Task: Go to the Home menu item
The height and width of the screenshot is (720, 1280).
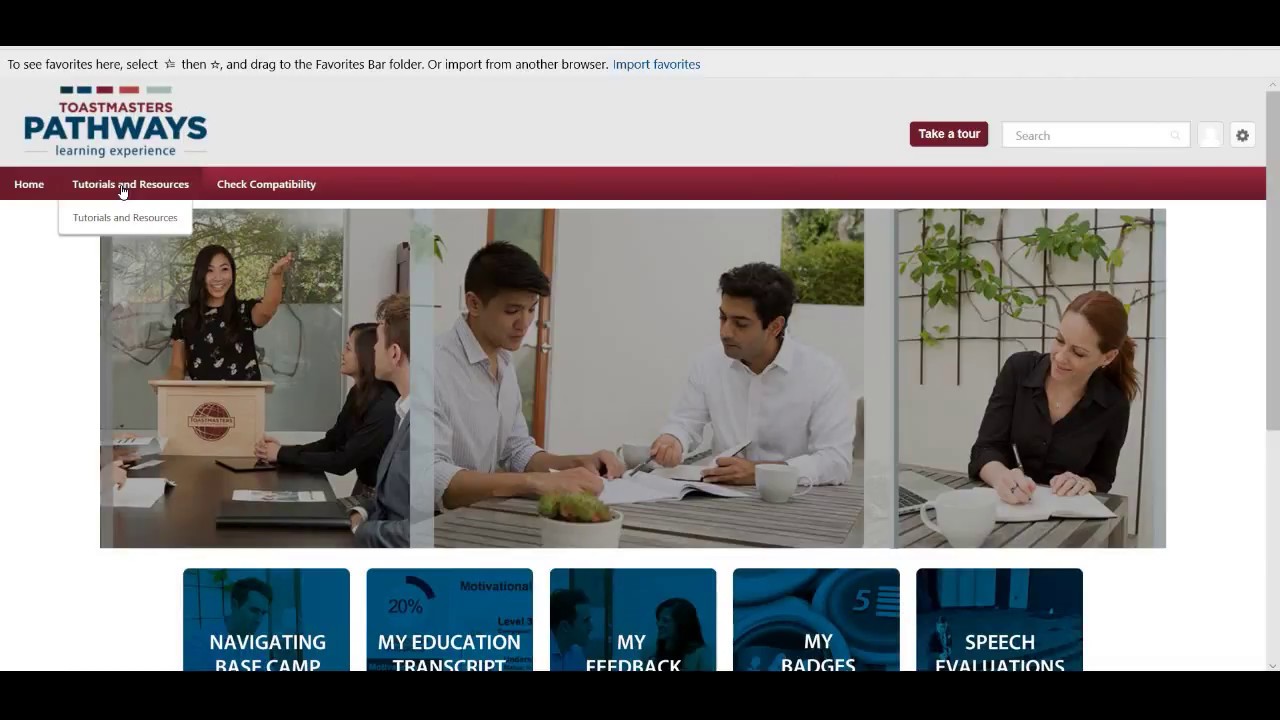Action: [x=29, y=184]
